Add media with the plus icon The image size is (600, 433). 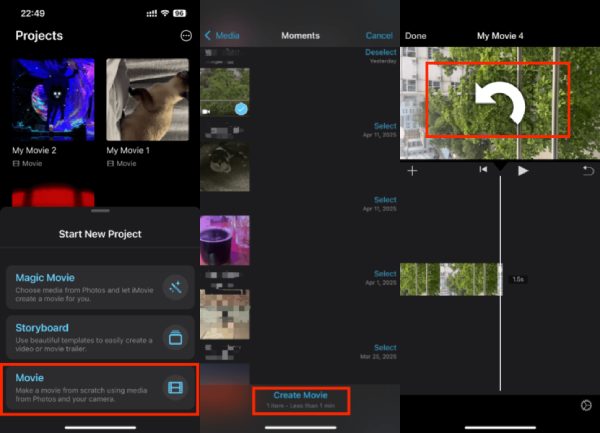click(412, 171)
